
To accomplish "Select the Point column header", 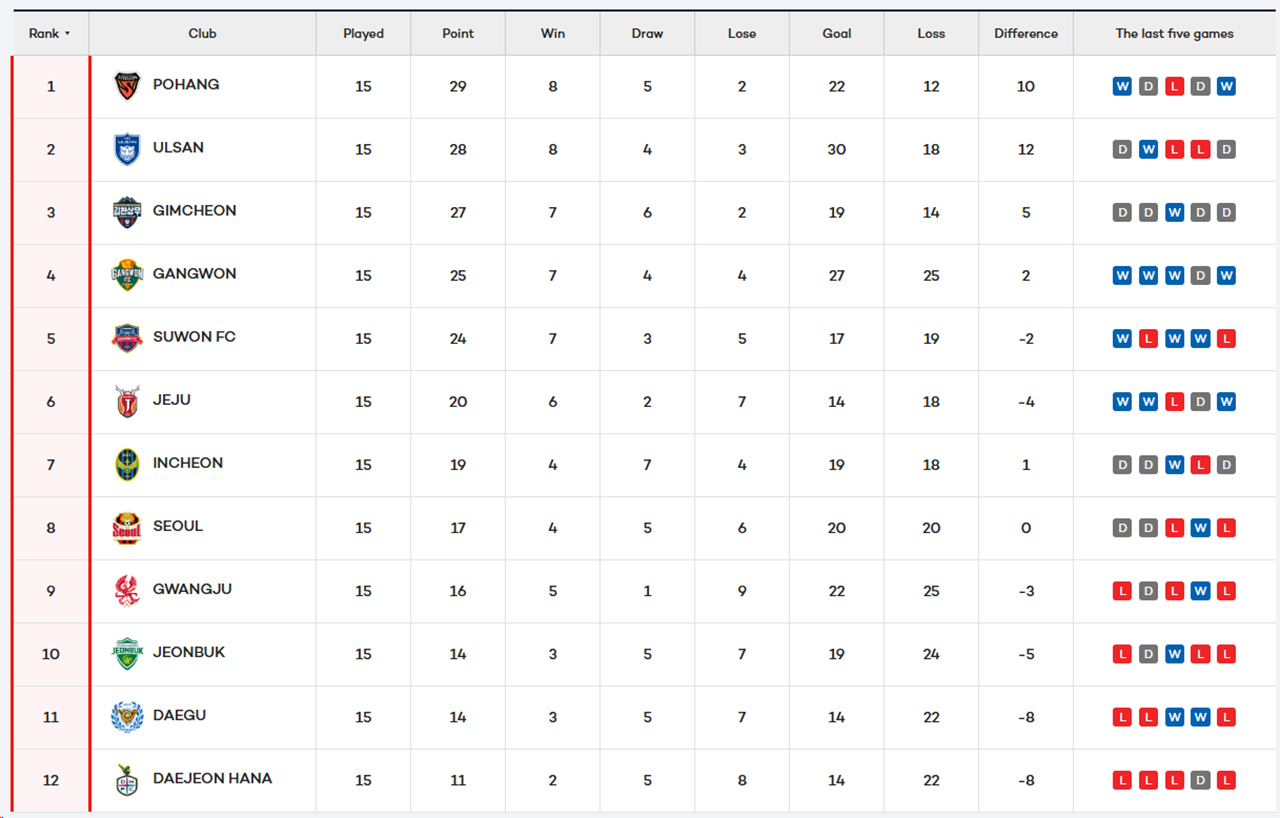I will pyautogui.click(x=458, y=34).
